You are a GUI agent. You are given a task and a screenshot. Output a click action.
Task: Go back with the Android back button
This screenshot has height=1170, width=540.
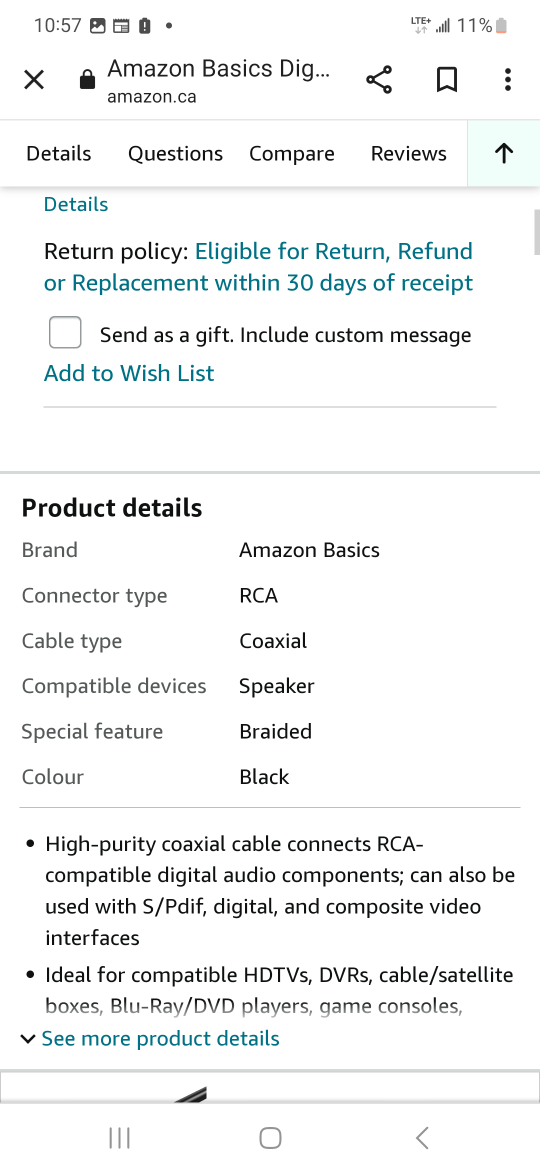click(422, 1138)
